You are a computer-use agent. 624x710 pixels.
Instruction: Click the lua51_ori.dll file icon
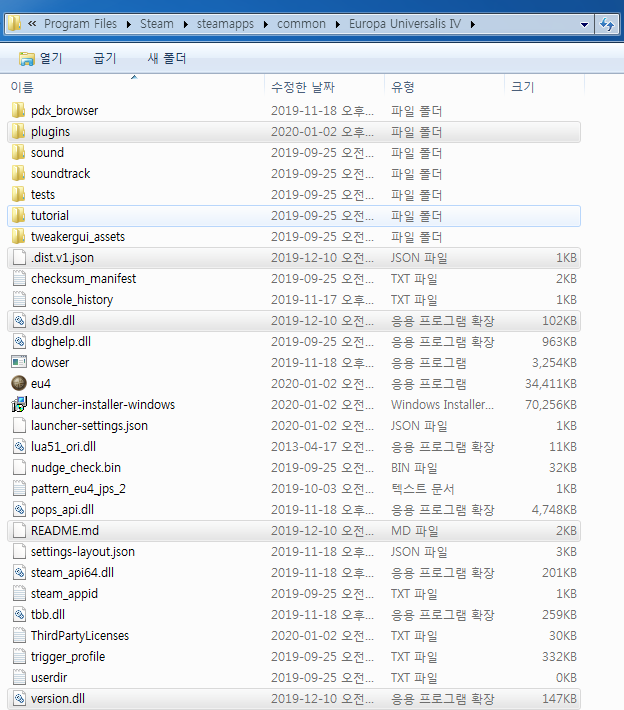pyautogui.click(x=19, y=446)
